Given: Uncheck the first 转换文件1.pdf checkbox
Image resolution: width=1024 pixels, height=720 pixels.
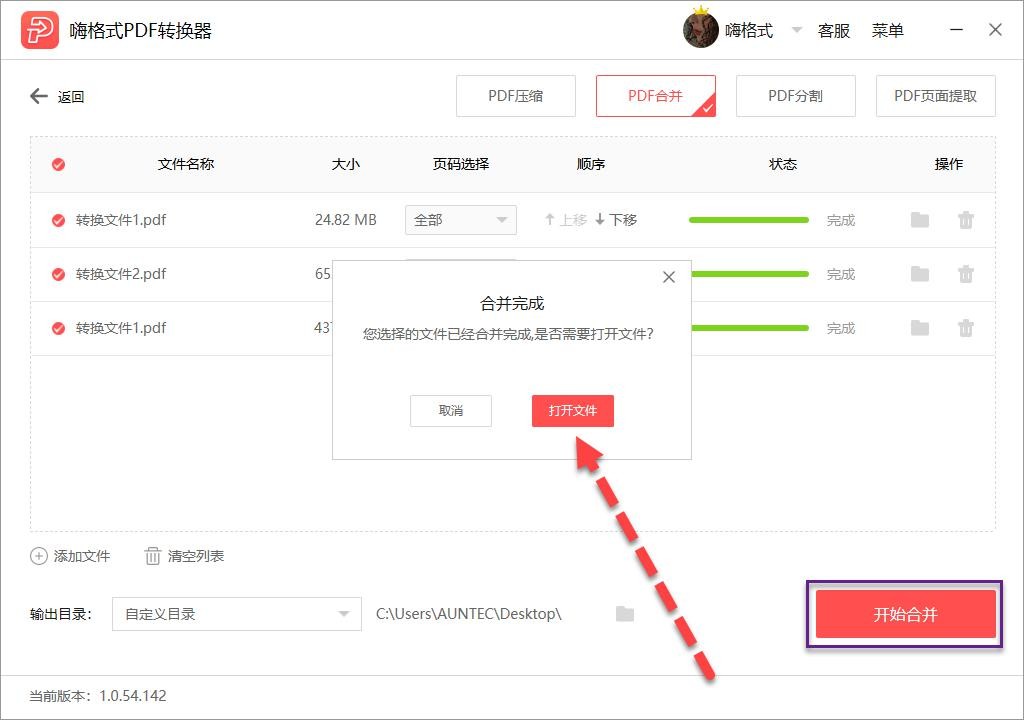Looking at the screenshot, I should (58, 220).
